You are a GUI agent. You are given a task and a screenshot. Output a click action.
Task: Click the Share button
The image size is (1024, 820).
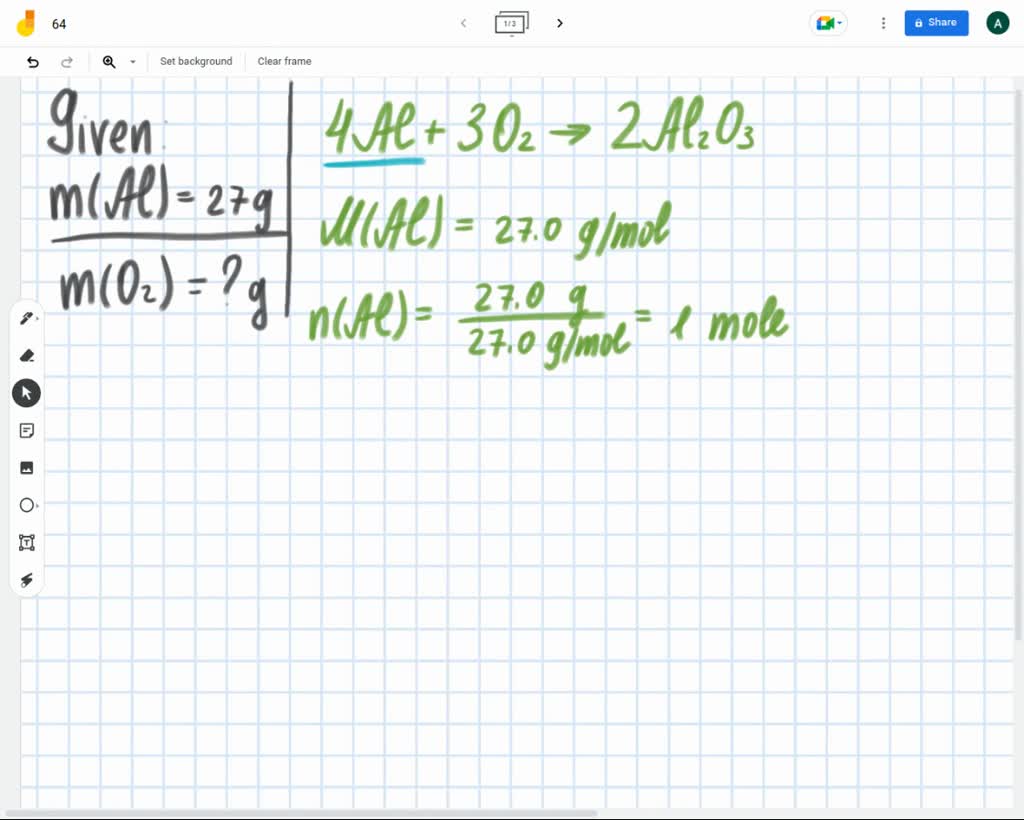point(936,22)
